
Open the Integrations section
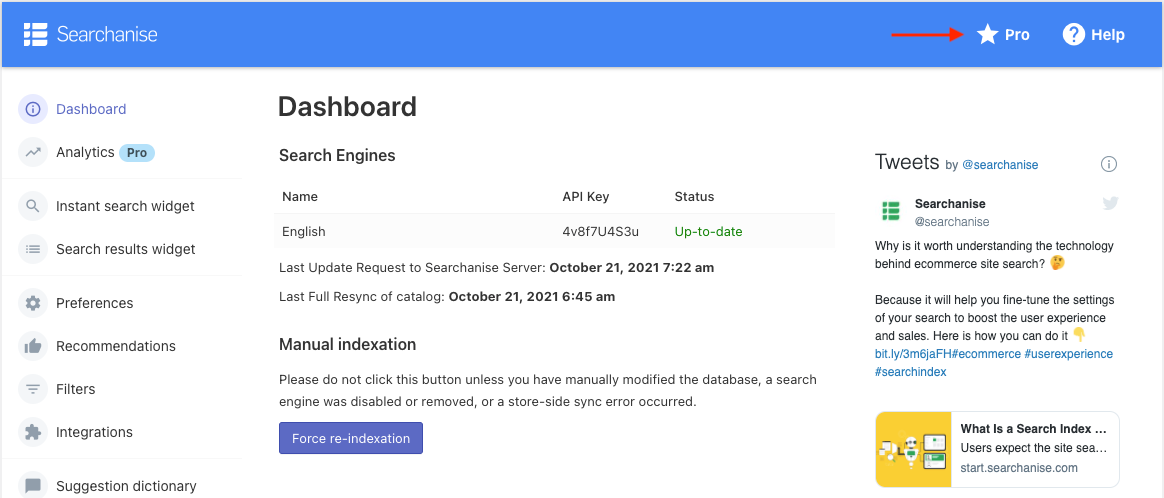tap(94, 432)
